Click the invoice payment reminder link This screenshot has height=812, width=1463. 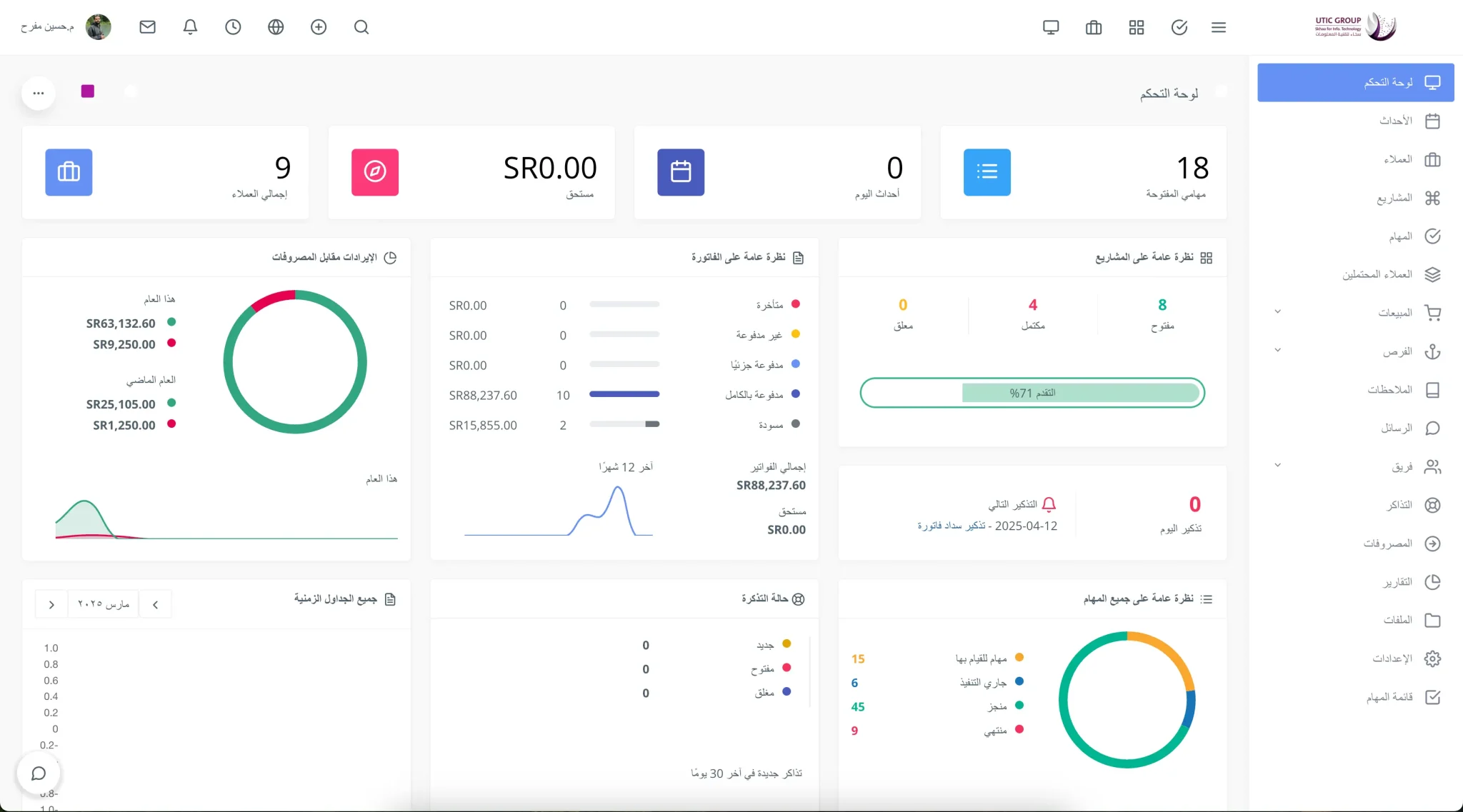tap(951, 526)
